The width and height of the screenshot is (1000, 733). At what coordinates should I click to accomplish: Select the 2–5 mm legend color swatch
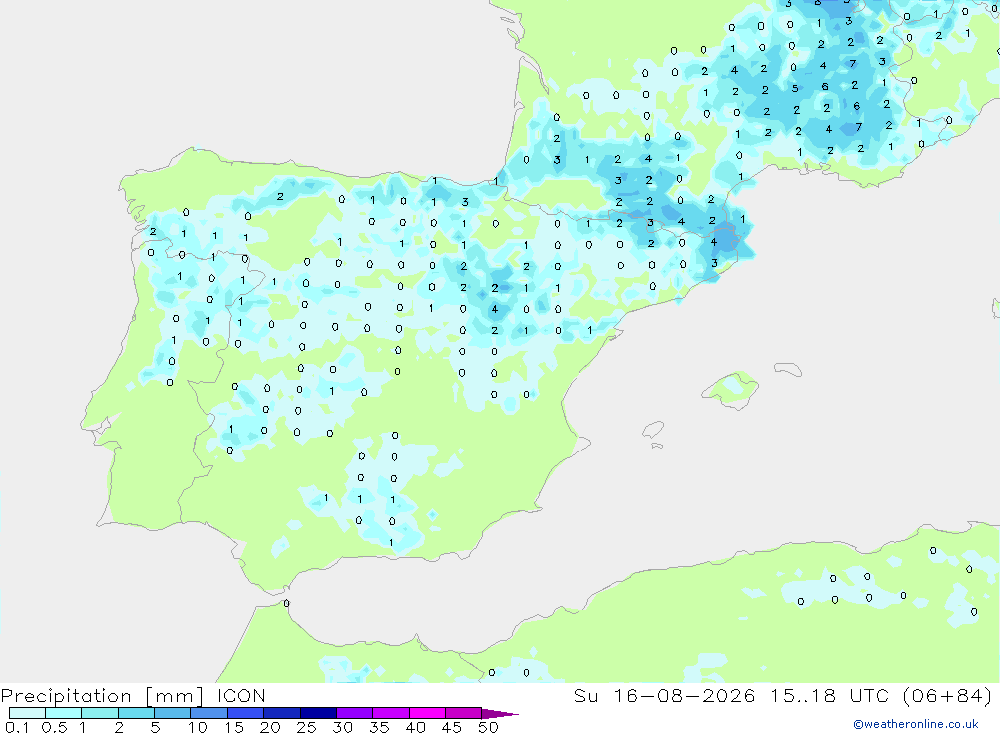click(x=136, y=713)
